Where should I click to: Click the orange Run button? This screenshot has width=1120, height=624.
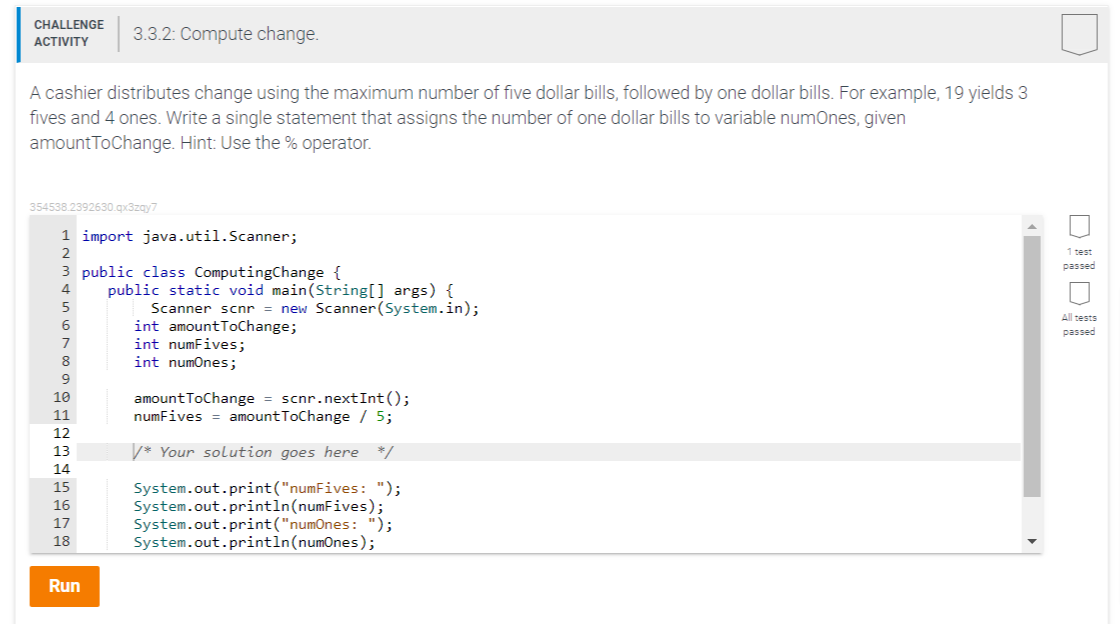click(64, 586)
